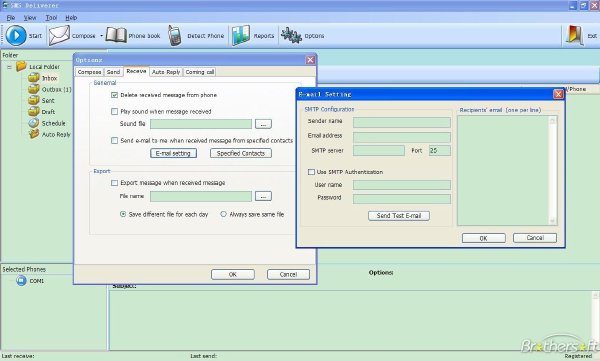Open Compose envelope icon

tap(59, 36)
